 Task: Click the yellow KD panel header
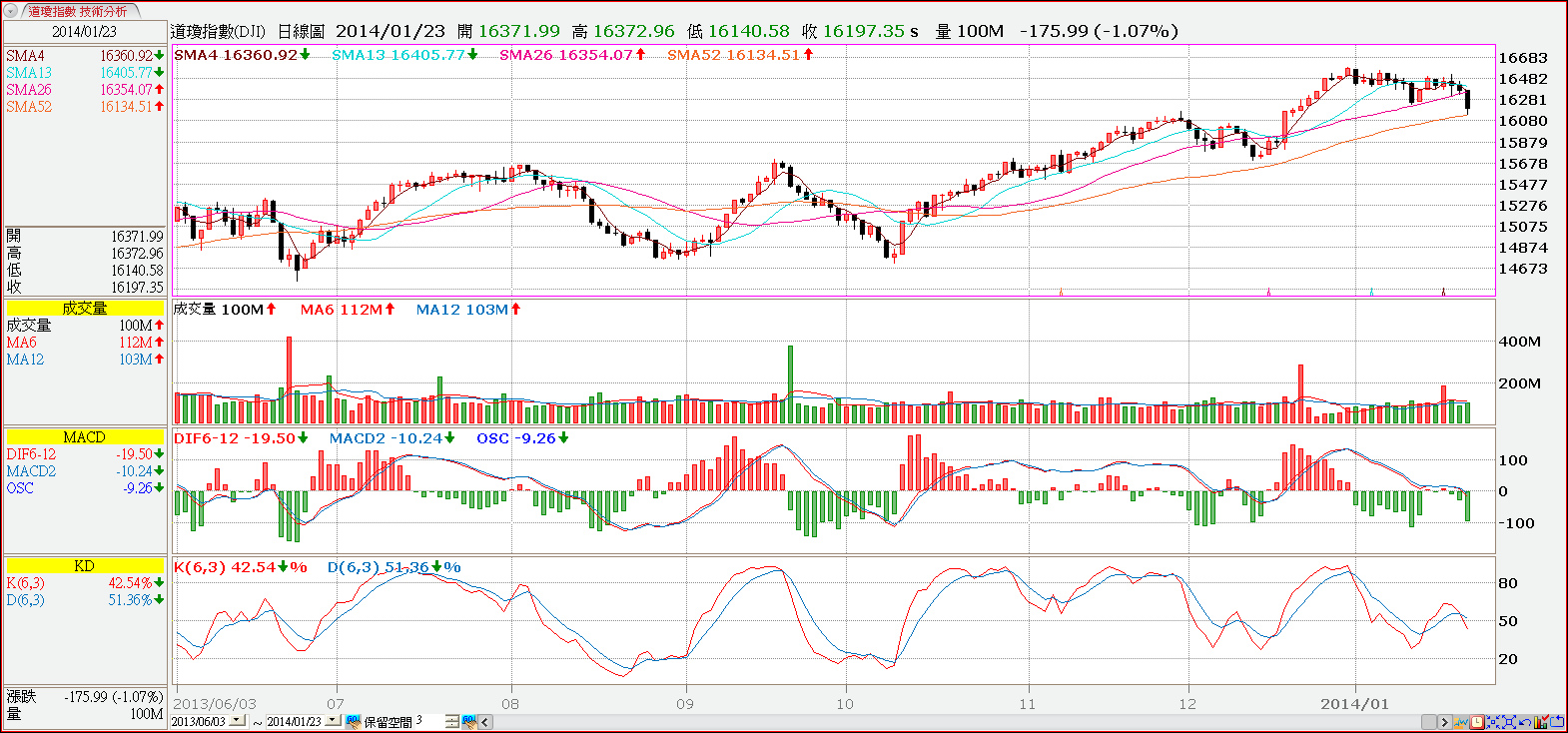pyautogui.click(x=85, y=566)
